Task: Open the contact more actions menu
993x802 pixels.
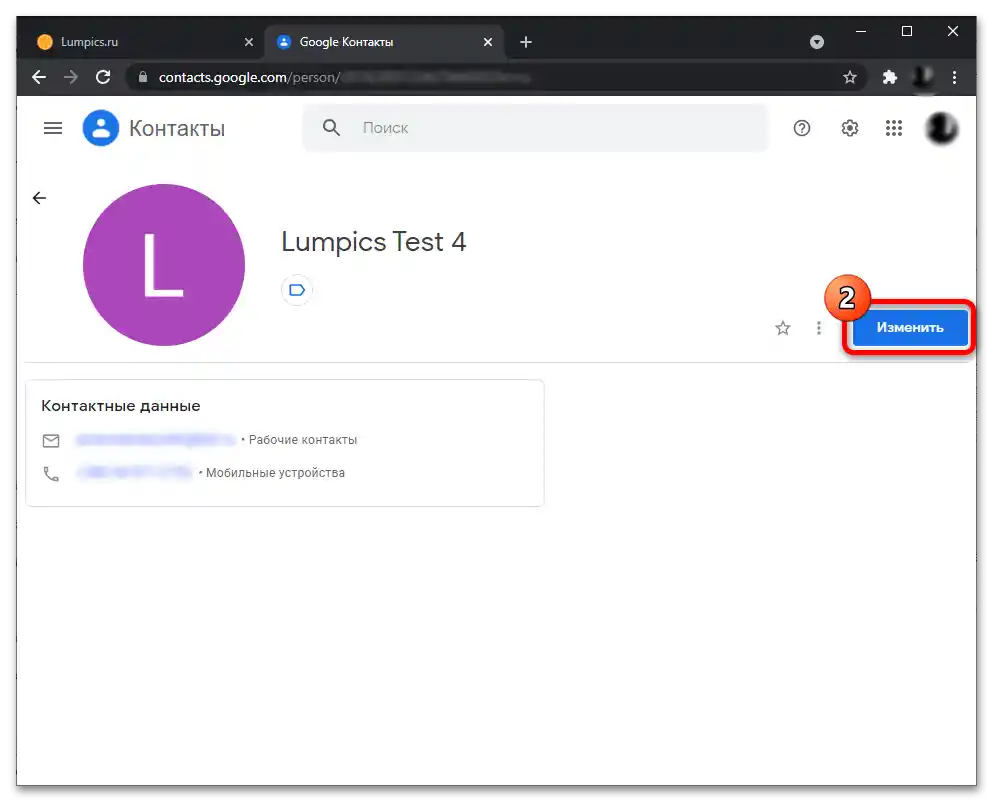Action: coord(819,328)
